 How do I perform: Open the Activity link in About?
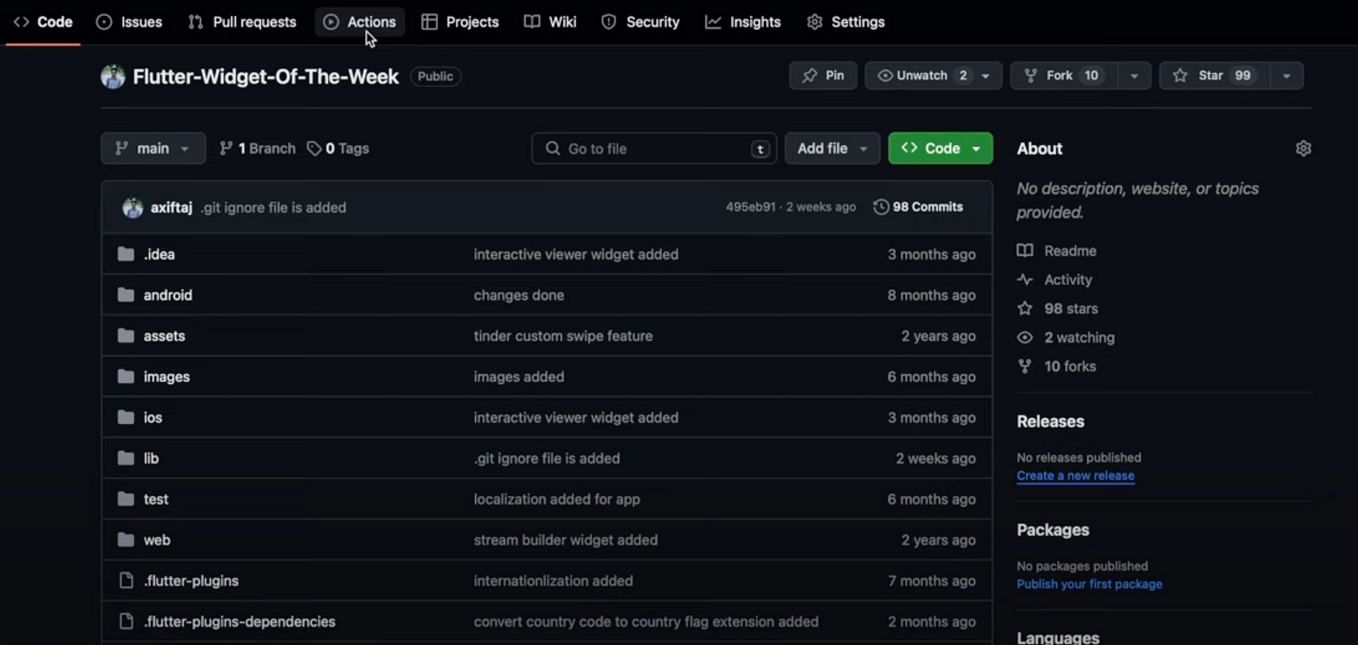pos(1055,280)
